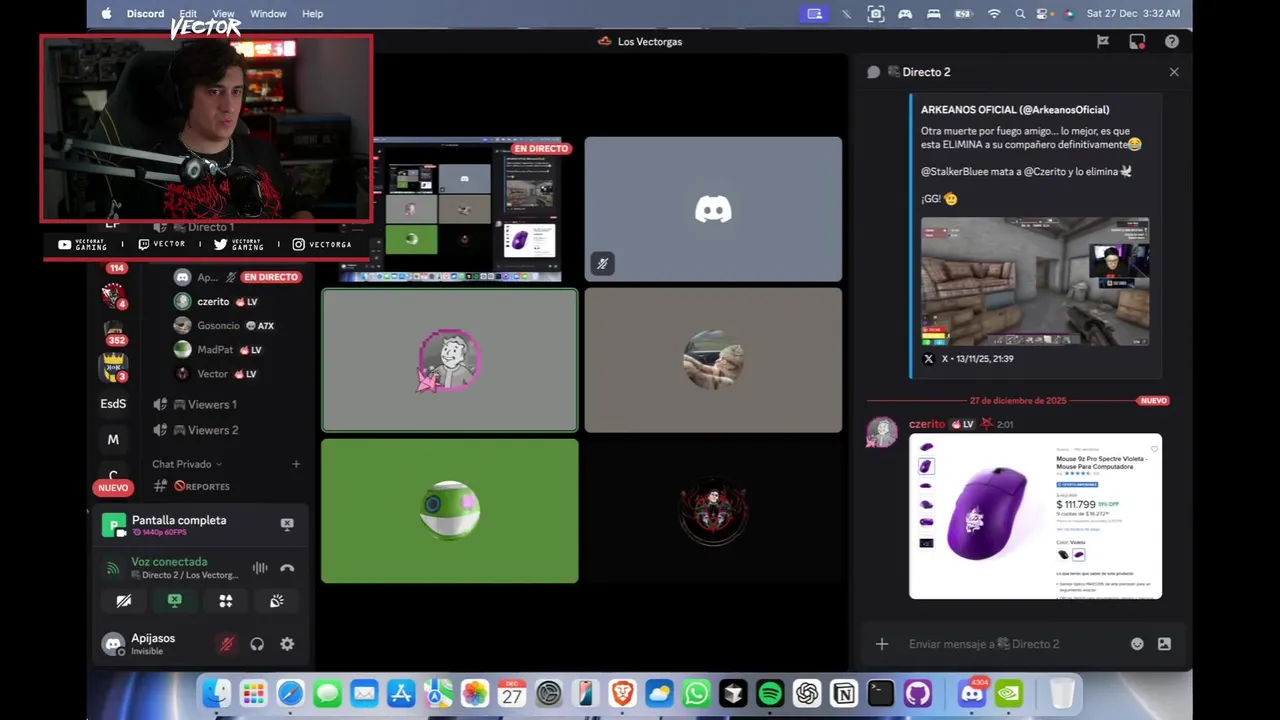The height and width of the screenshot is (720, 1280).
Task: Disconnect from the voice call
Action: point(287,568)
